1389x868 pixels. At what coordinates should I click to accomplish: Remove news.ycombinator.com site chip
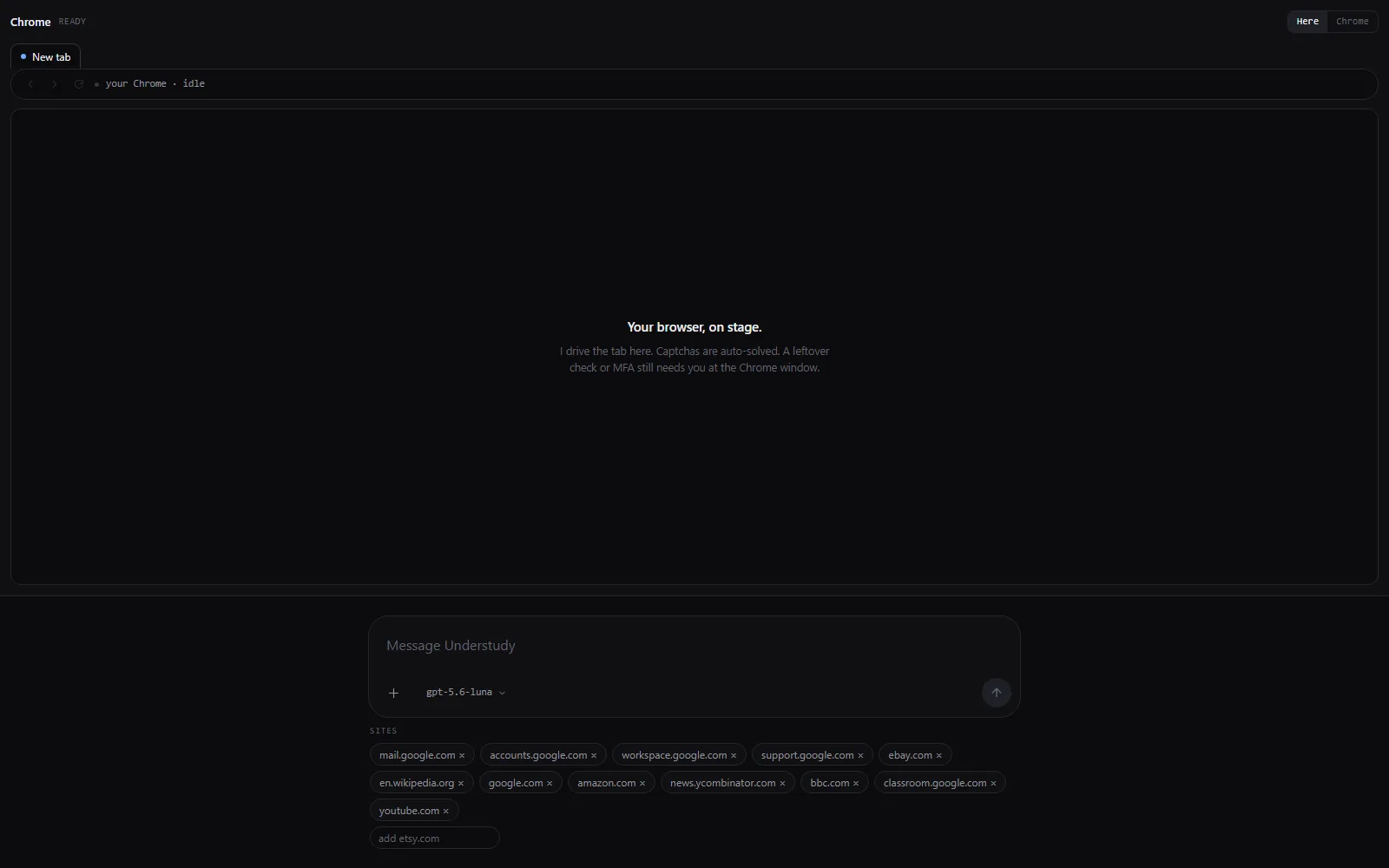(782, 784)
